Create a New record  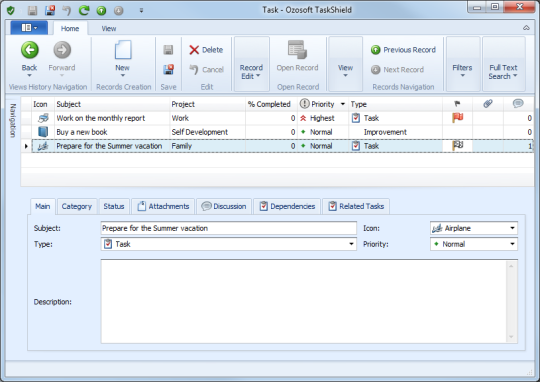pyautogui.click(x=123, y=59)
